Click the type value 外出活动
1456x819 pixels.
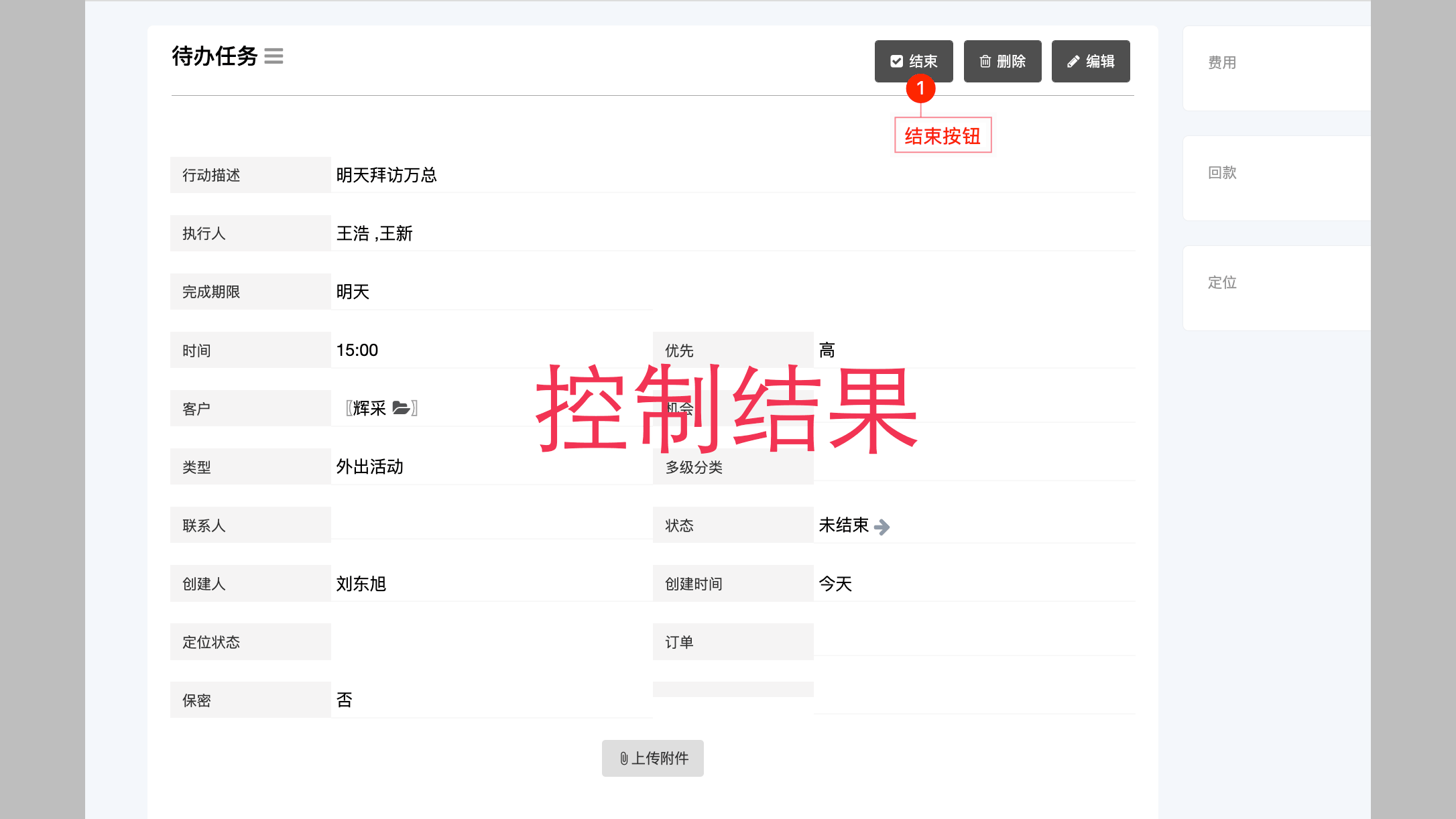tap(369, 466)
